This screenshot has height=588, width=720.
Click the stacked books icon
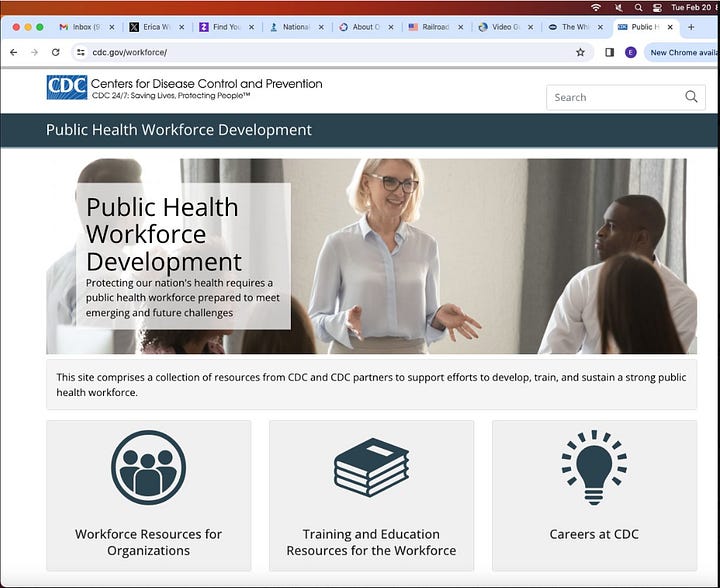click(x=371, y=467)
